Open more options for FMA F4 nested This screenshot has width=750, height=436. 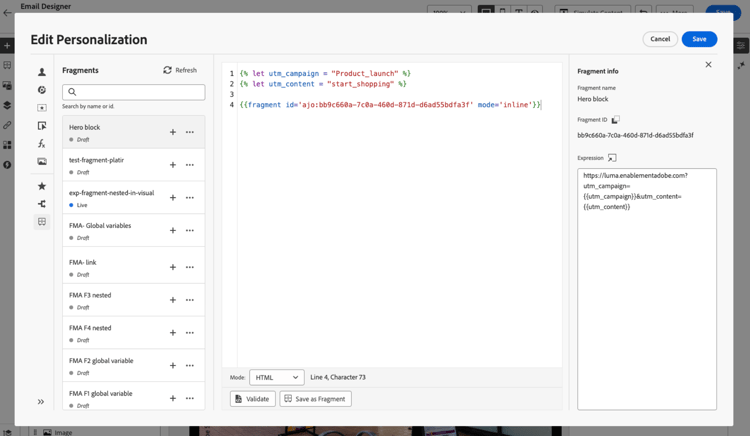point(190,333)
